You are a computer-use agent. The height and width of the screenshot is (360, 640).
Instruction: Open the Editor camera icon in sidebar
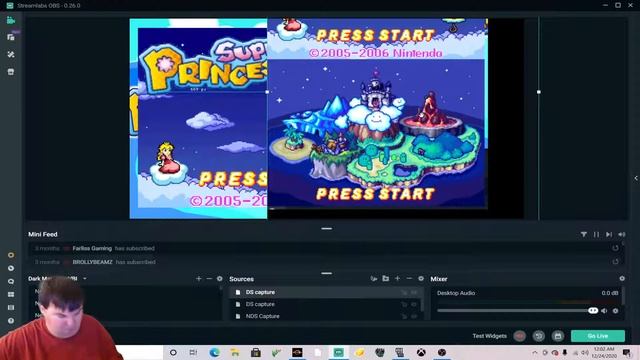[11, 20]
